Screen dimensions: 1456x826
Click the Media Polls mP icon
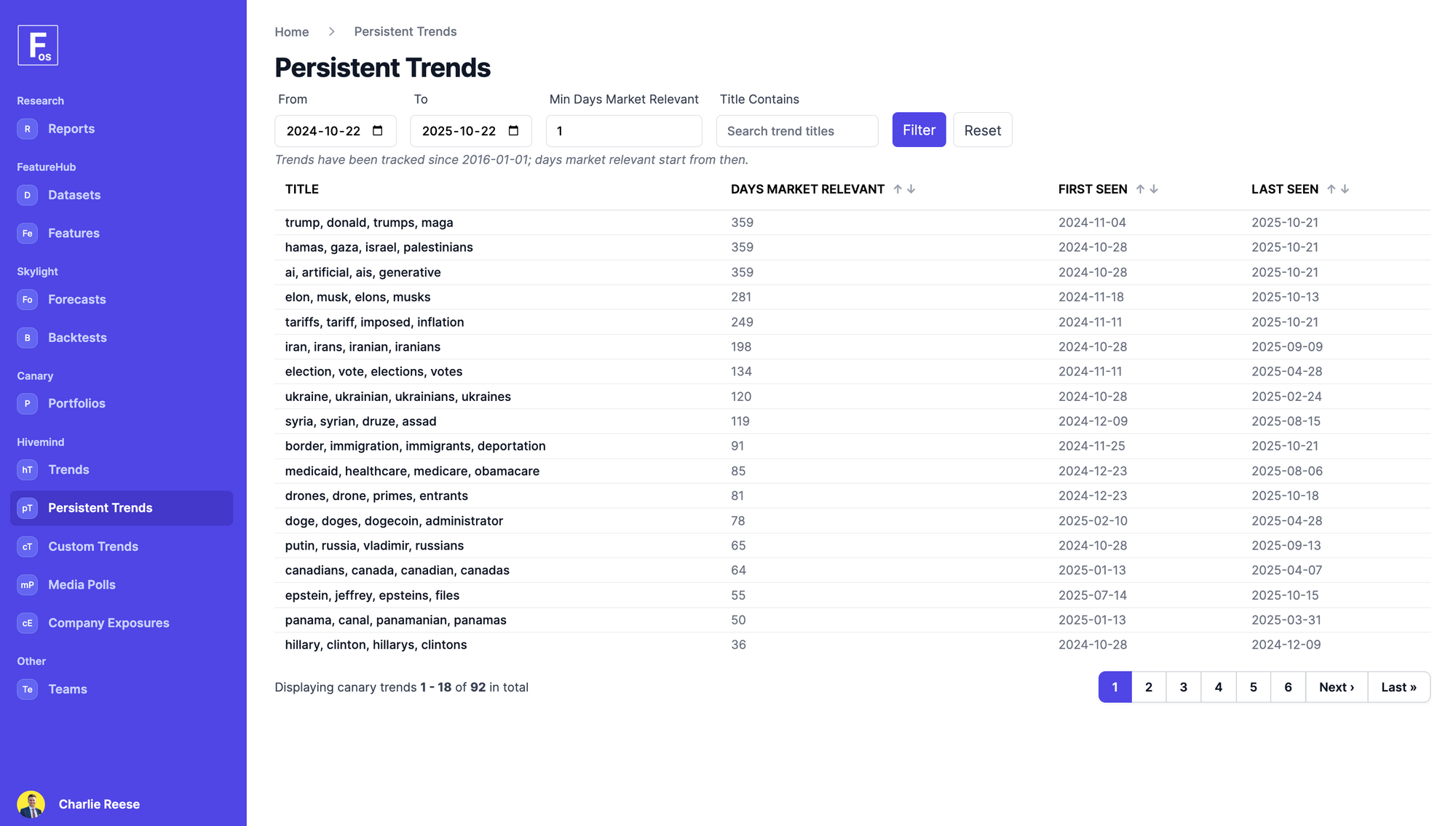[x=27, y=584]
